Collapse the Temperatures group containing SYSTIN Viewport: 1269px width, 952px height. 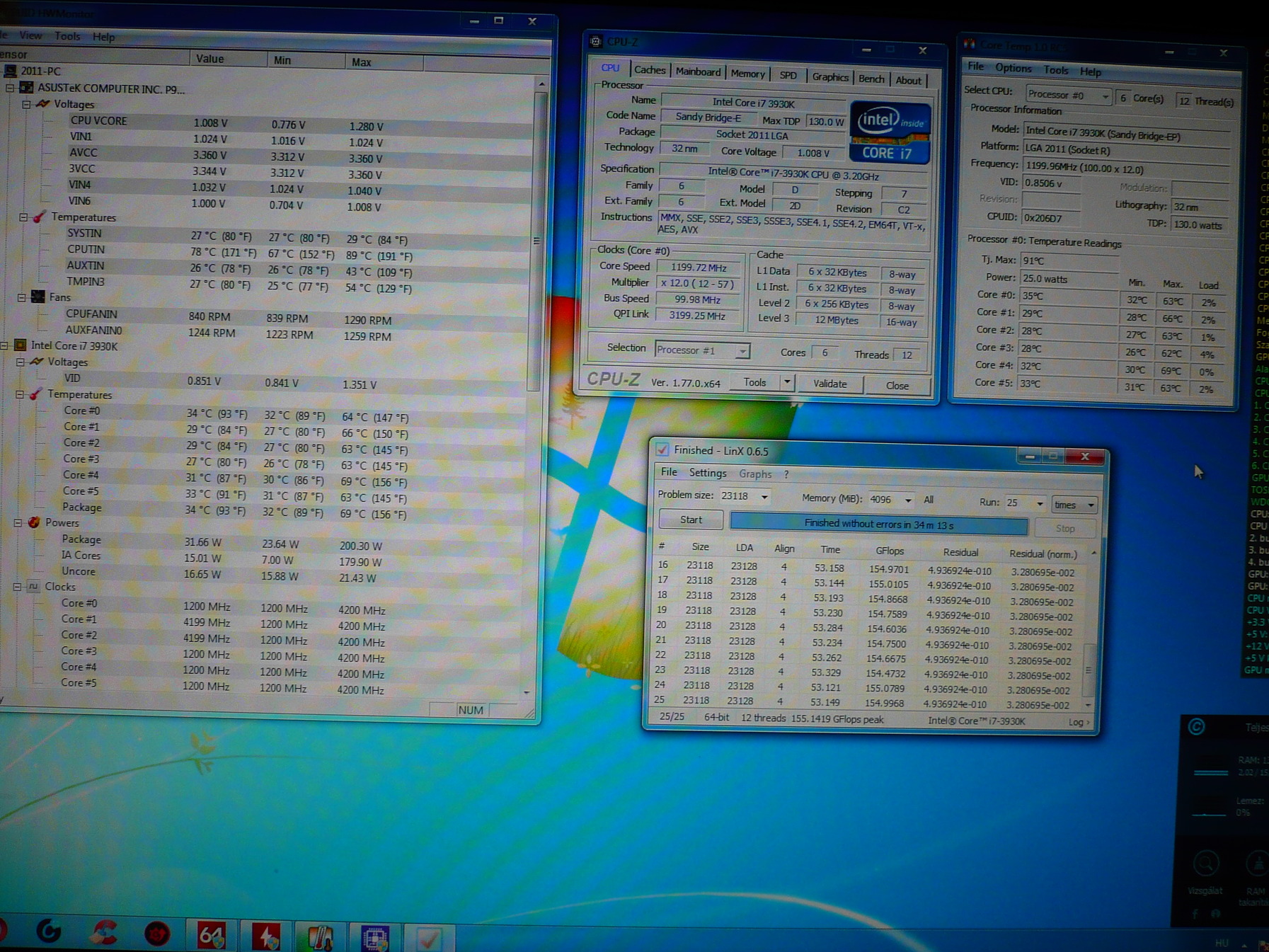(23, 217)
